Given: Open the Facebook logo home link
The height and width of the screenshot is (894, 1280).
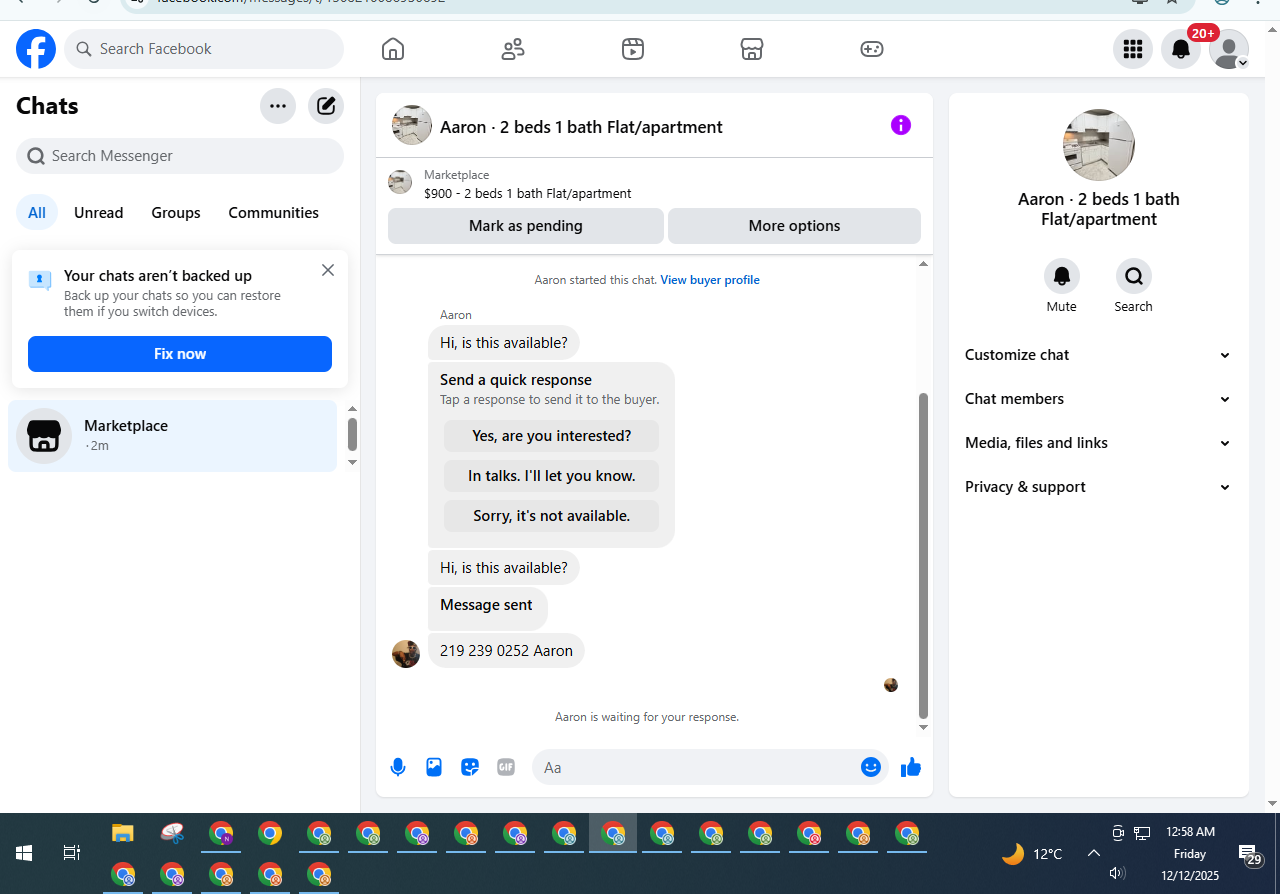Looking at the screenshot, I should pos(36,49).
